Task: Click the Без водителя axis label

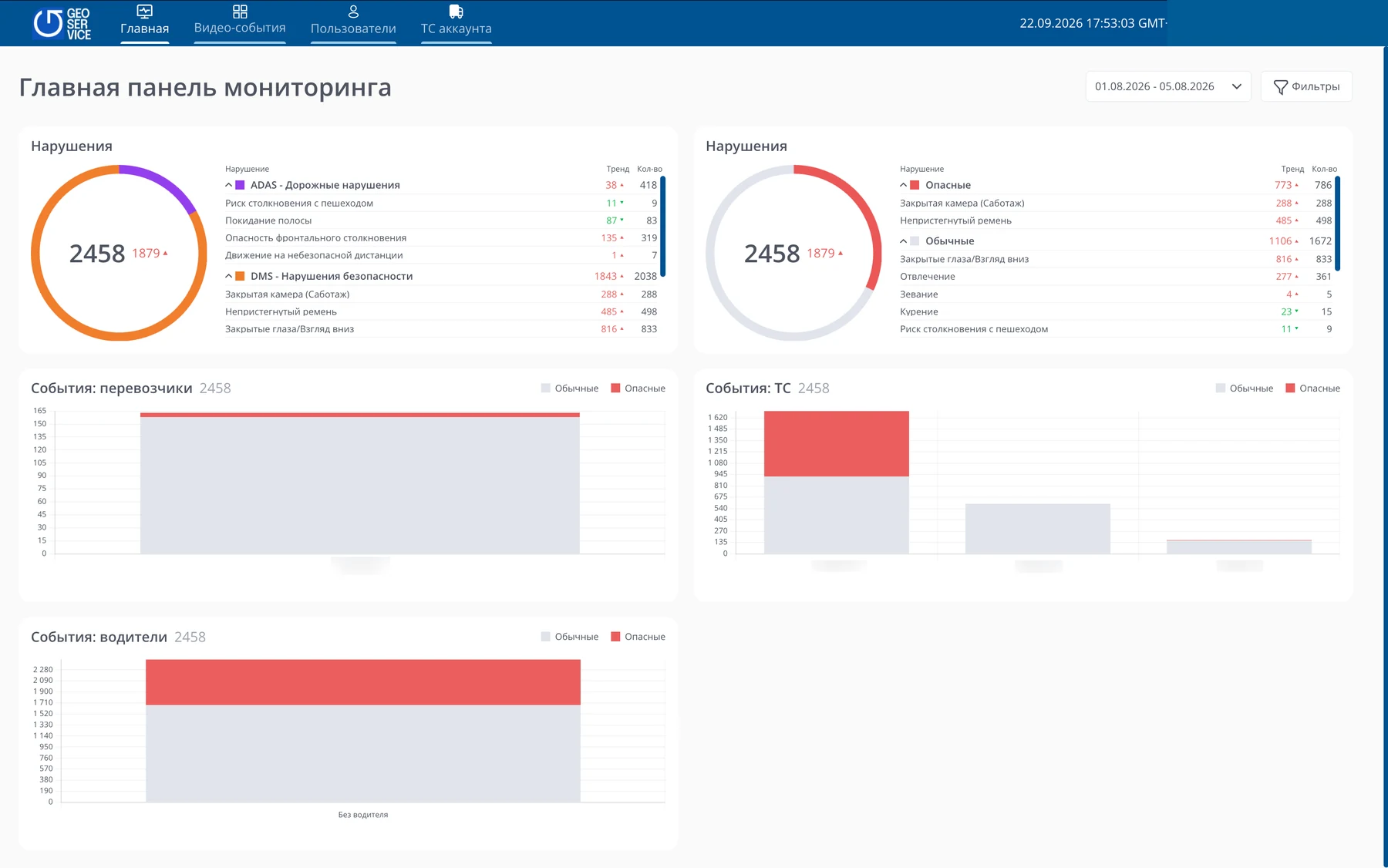Action: click(x=363, y=815)
